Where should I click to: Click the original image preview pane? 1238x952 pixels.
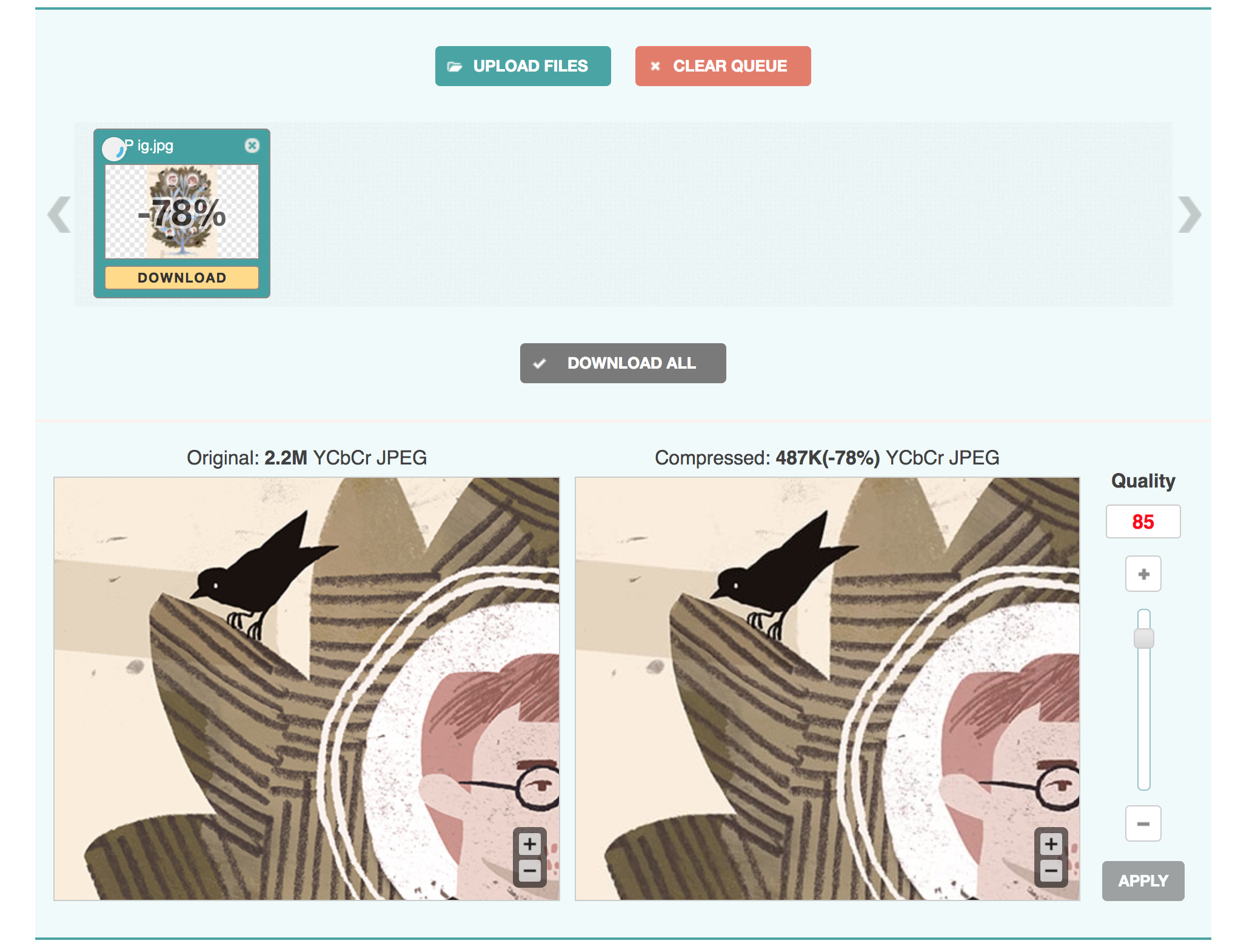307,689
